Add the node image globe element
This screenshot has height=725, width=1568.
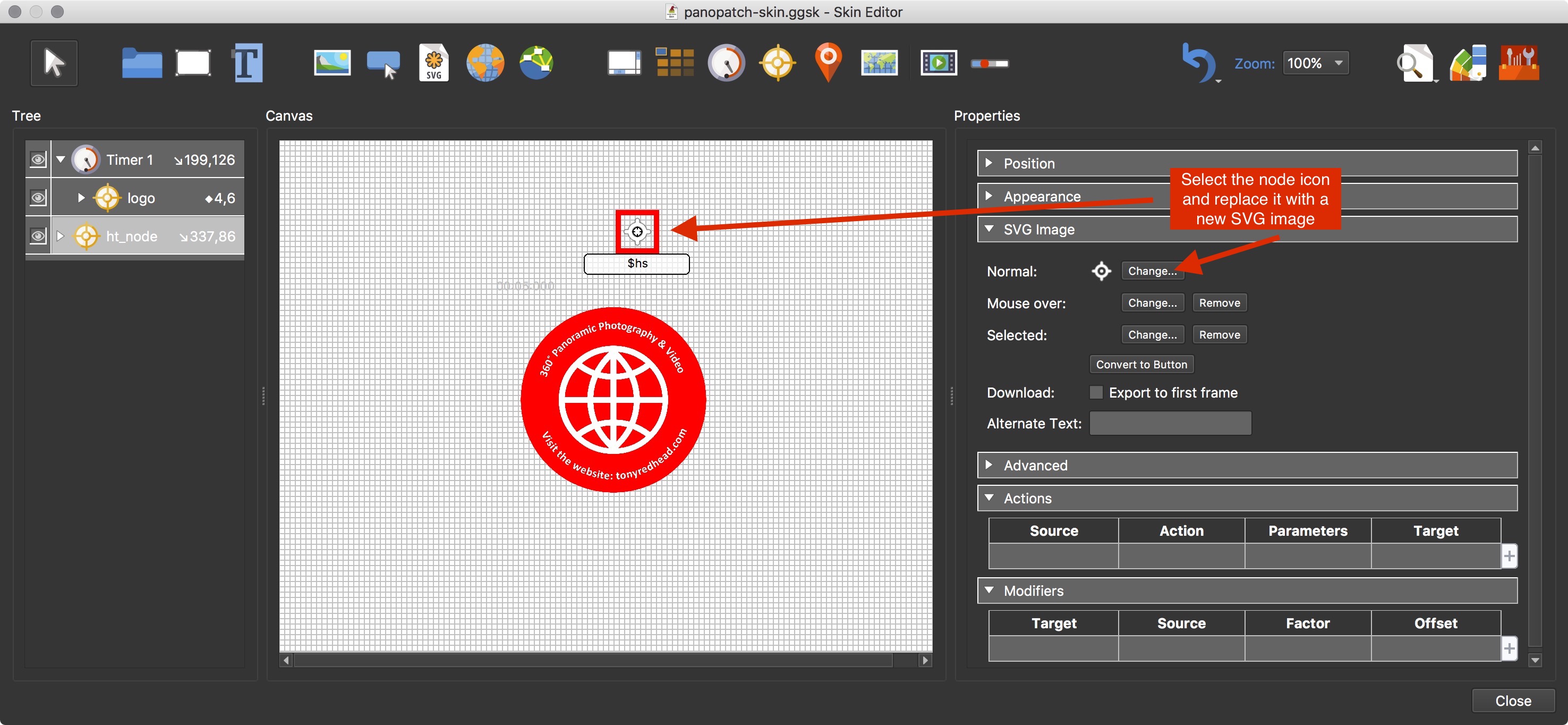536,63
